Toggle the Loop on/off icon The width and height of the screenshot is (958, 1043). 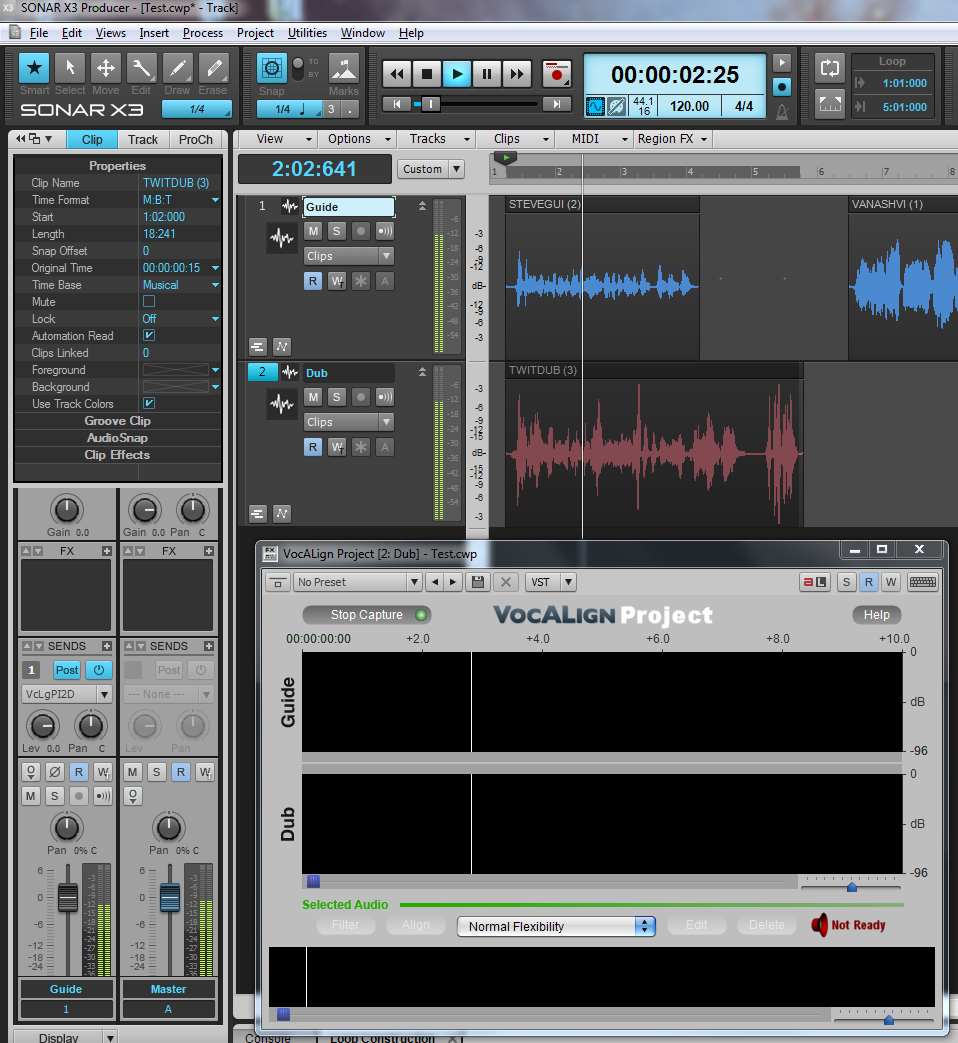click(830, 68)
